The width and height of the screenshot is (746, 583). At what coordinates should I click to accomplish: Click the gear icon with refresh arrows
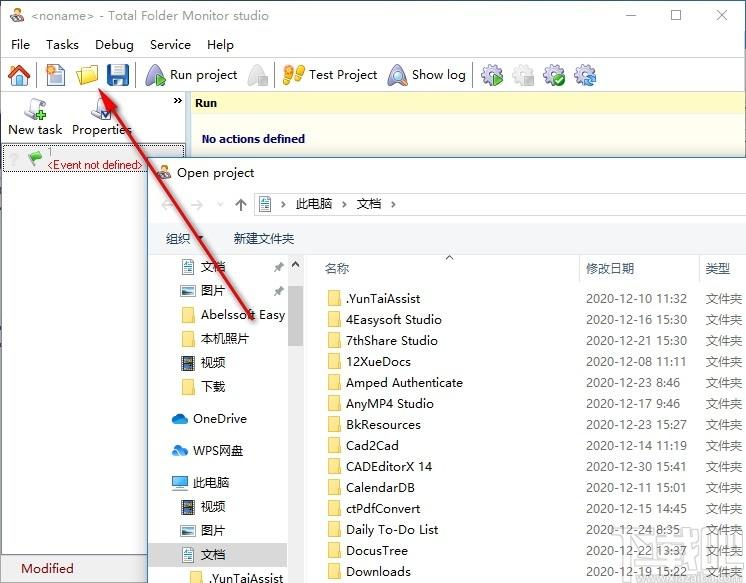(585, 75)
